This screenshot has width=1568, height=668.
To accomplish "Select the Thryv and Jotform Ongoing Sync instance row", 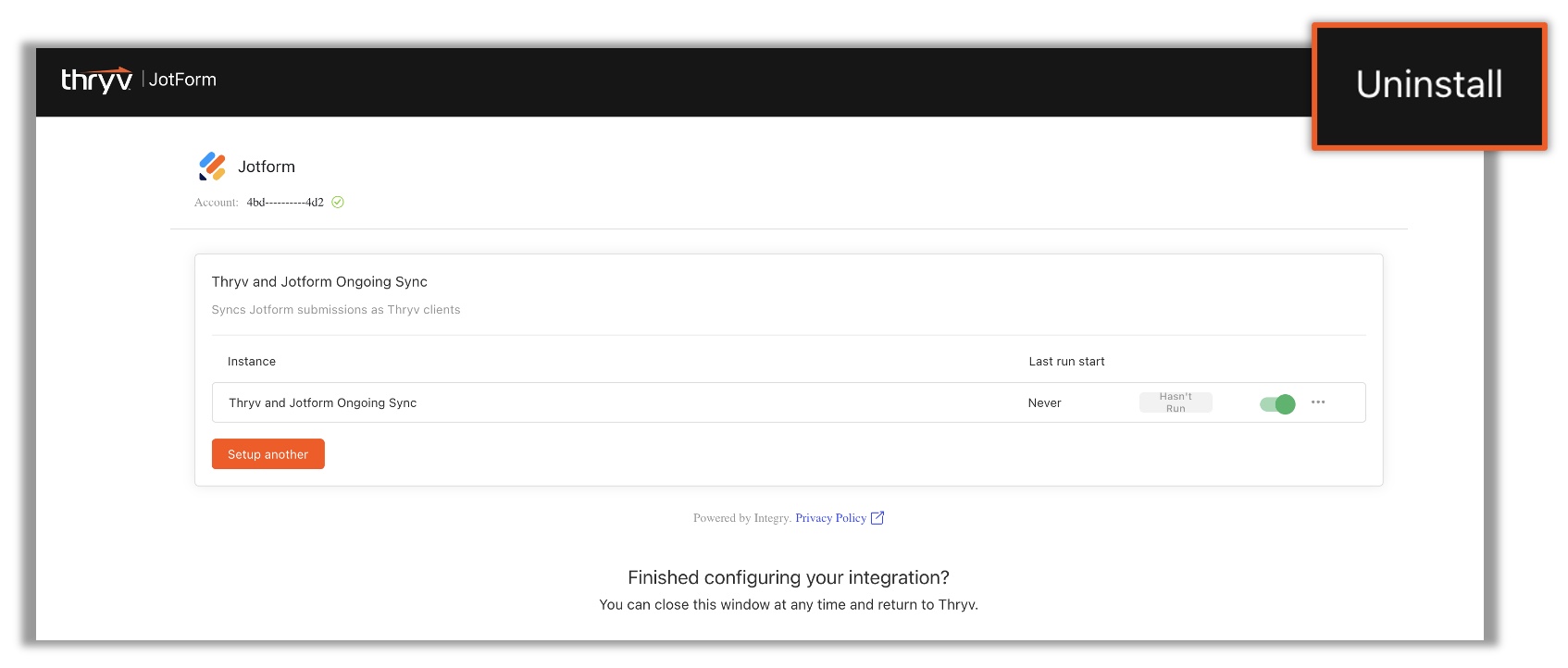I will [789, 402].
